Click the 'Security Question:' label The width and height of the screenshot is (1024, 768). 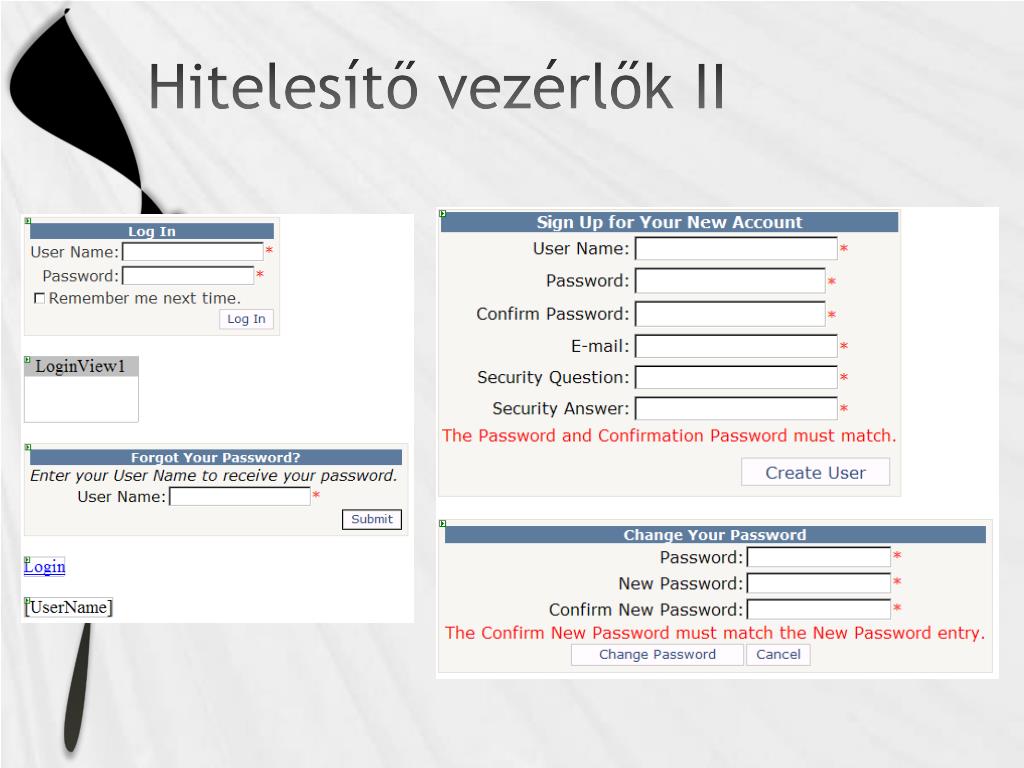pyautogui.click(x=553, y=377)
